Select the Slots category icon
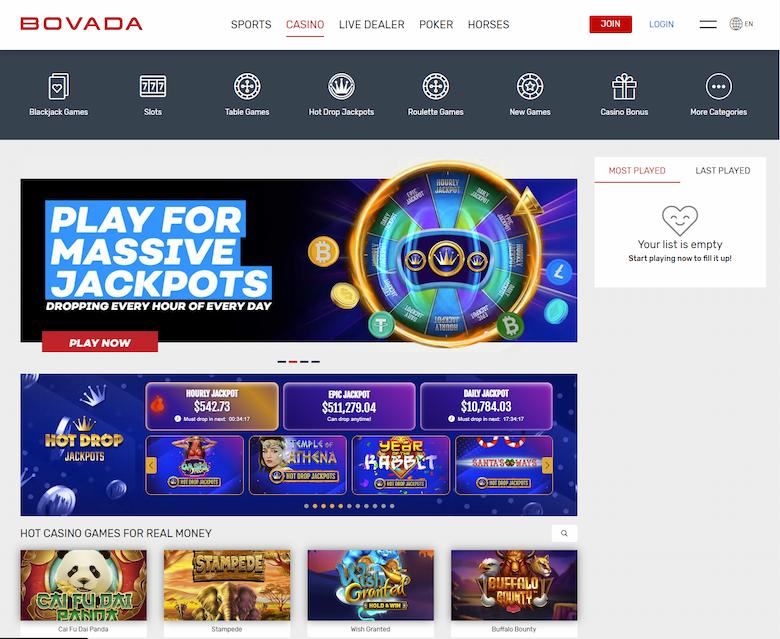The height and width of the screenshot is (639, 780). [x=153, y=87]
